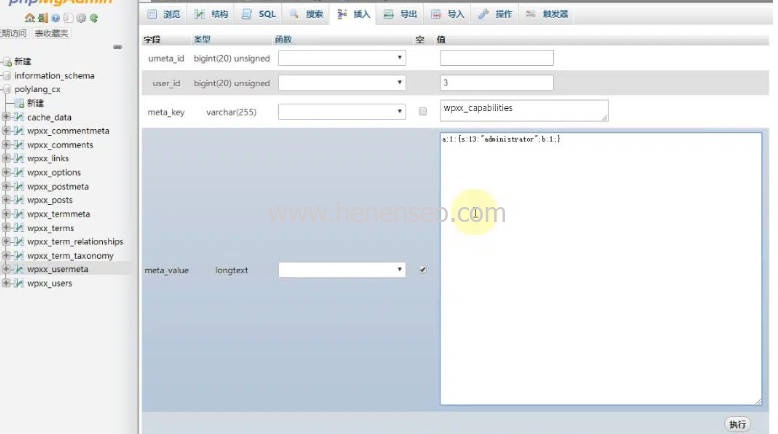Screen dimensions: 778x434
Task: Click the database icon beside information_schema
Action: point(7,75)
